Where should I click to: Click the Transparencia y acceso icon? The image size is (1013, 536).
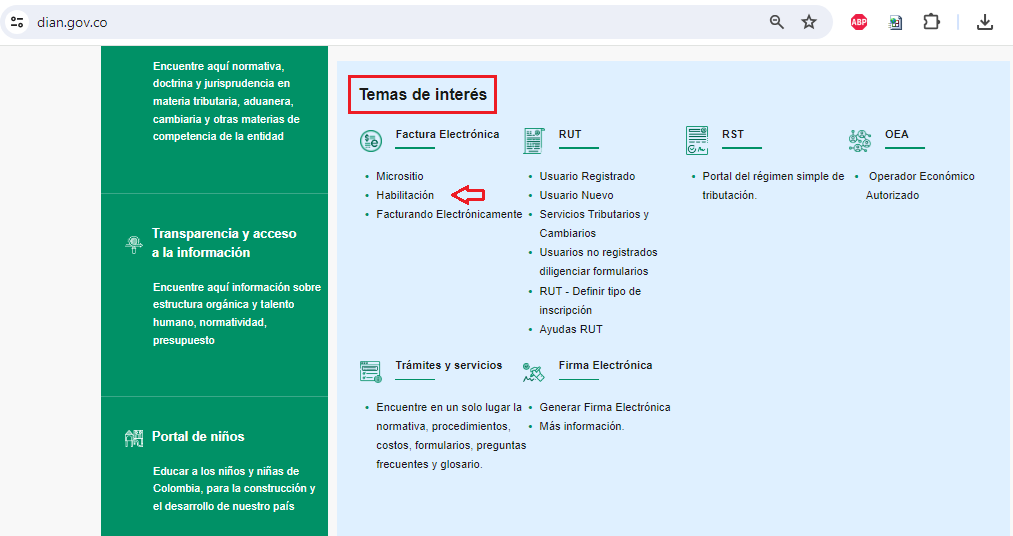(134, 244)
